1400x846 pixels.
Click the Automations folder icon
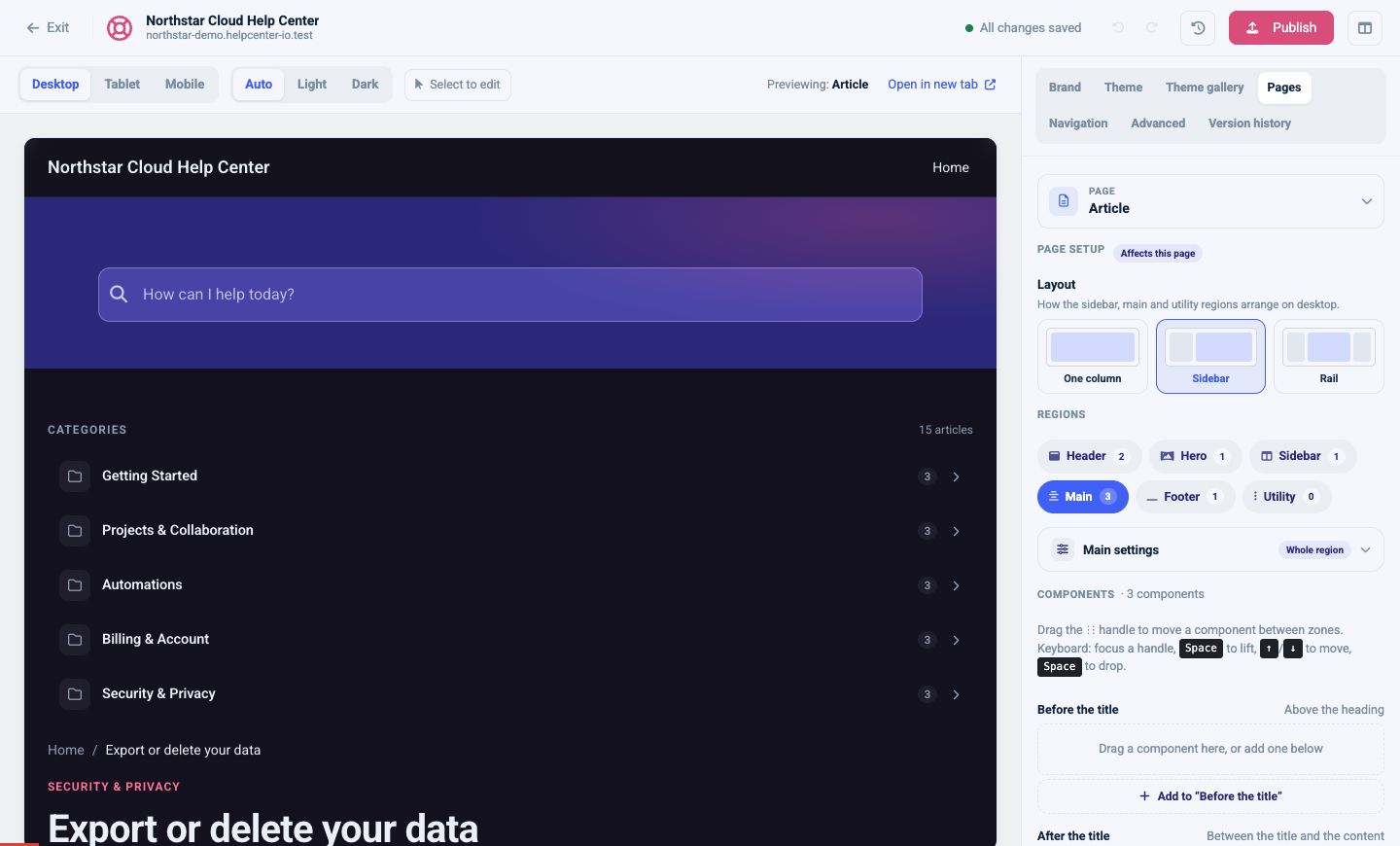click(75, 585)
